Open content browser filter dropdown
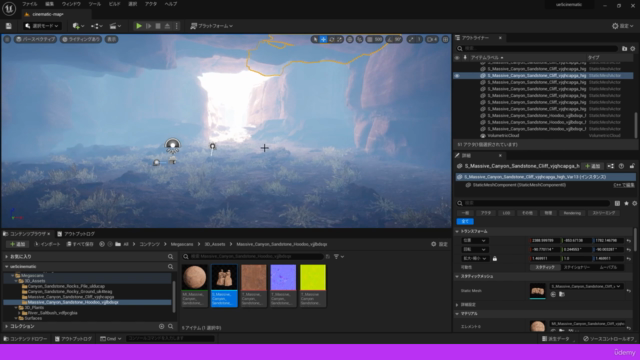This screenshot has height=360, width=640. pyautogui.click(x=339, y=257)
